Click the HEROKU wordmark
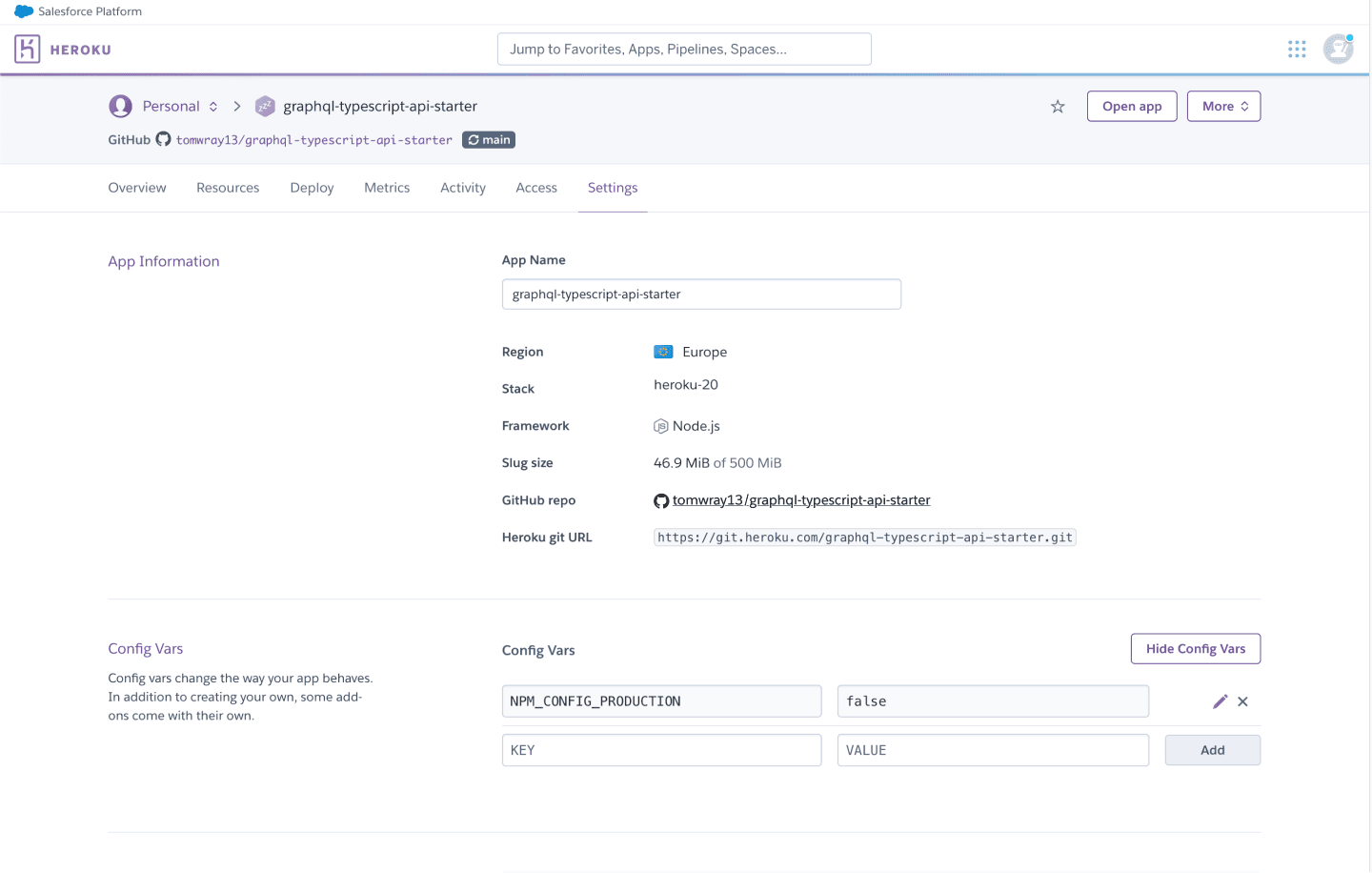The height and width of the screenshot is (873, 1372). 81,50
